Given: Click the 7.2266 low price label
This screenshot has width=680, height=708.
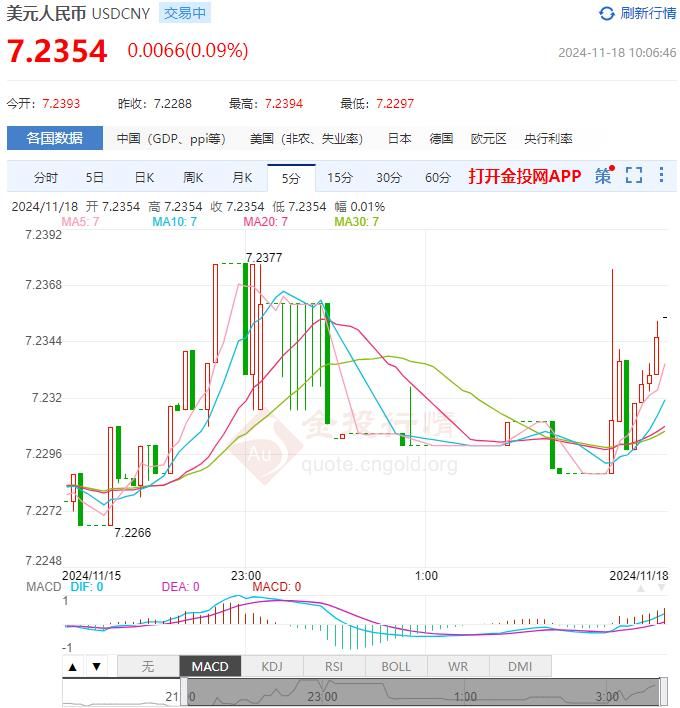Looking at the screenshot, I should (x=132, y=533).
